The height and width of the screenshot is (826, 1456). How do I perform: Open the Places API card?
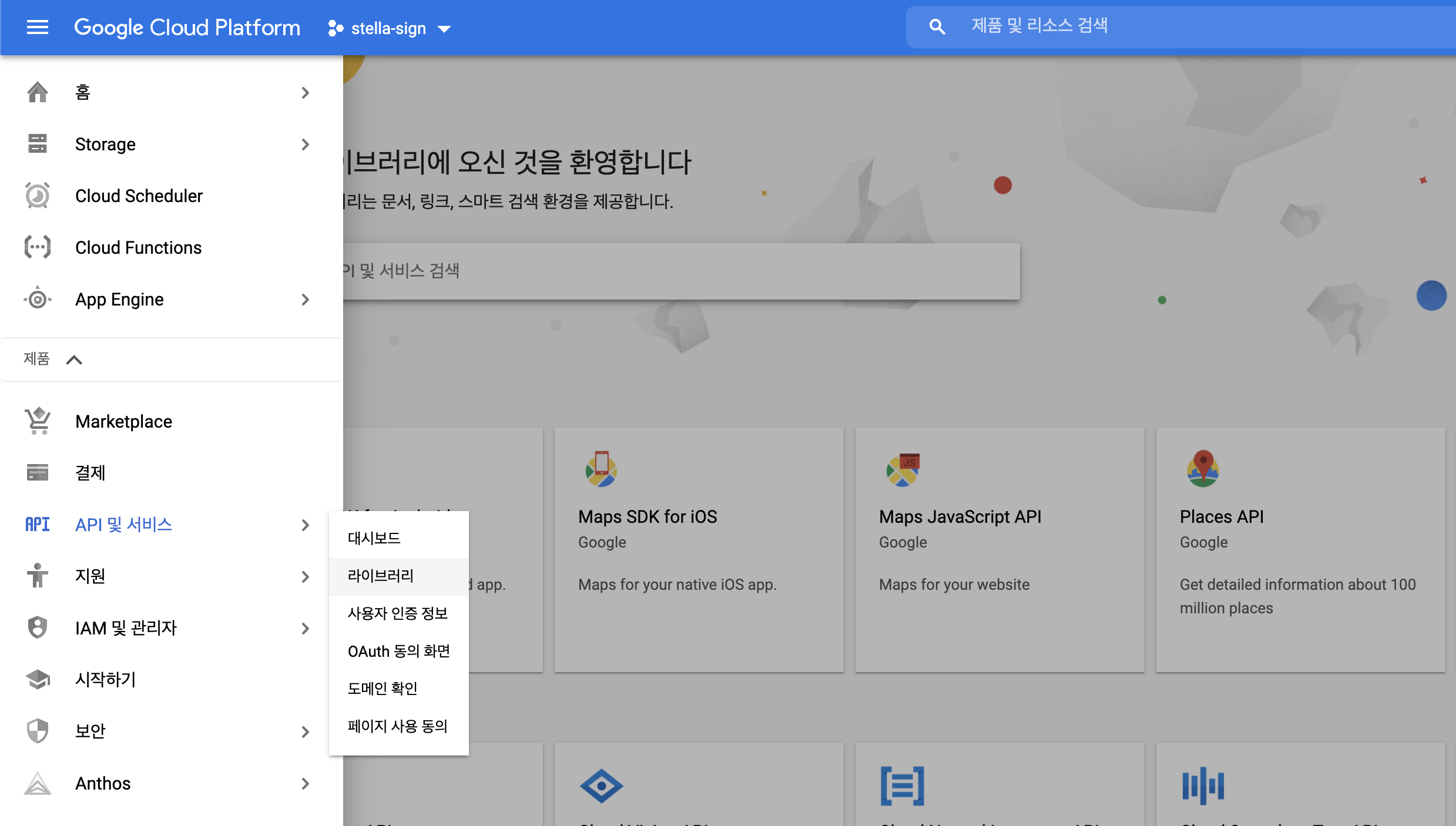(x=1301, y=550)
